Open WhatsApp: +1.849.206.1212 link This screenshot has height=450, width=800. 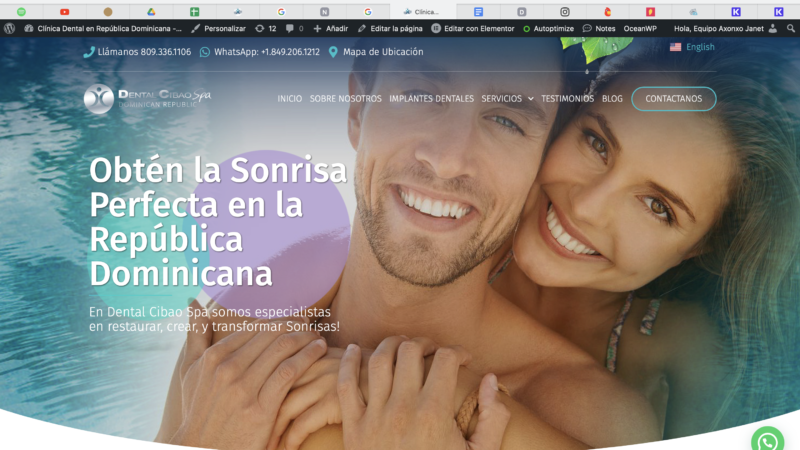[267, 52]
